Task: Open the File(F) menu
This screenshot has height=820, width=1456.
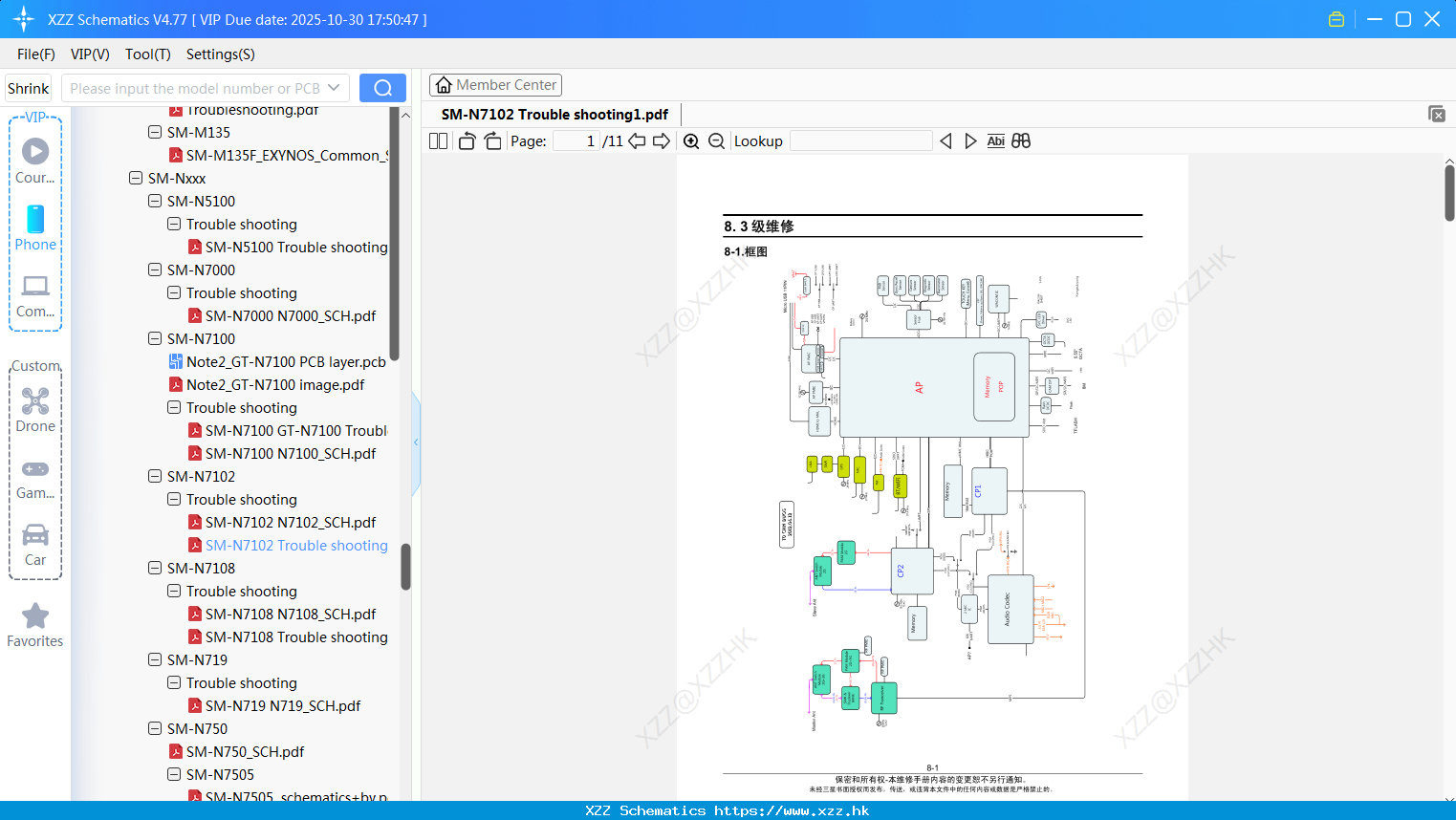Action: [36, 54]
